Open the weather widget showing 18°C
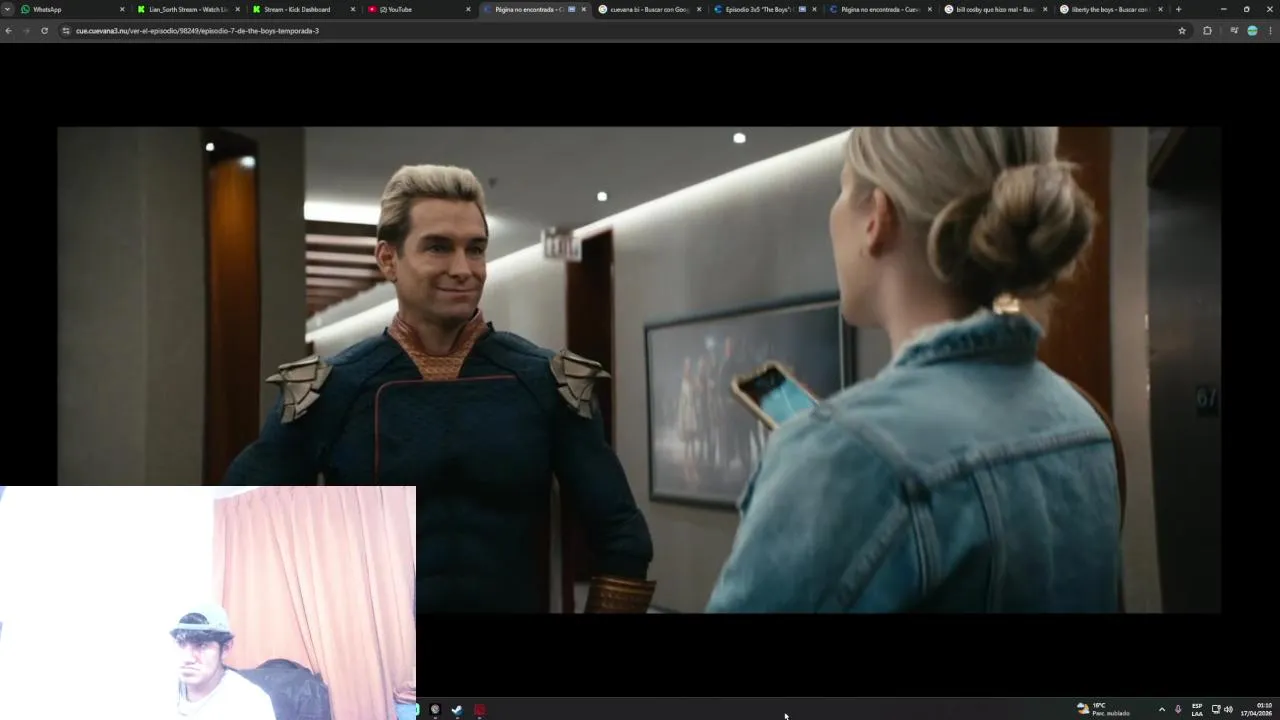 point(1104,709)
